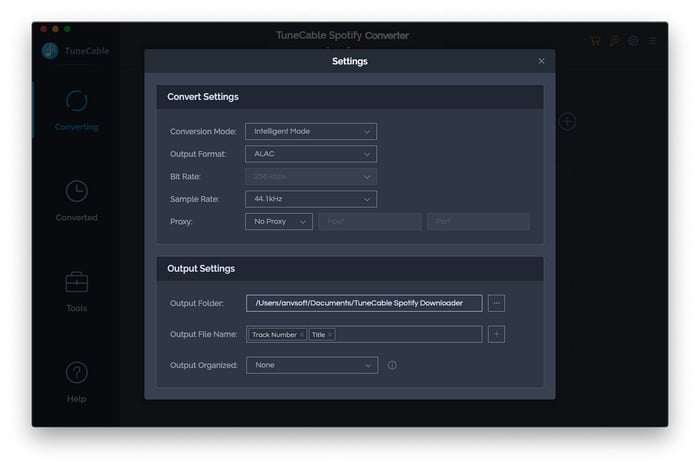Remove the Title tag

[x=330, y=335]
